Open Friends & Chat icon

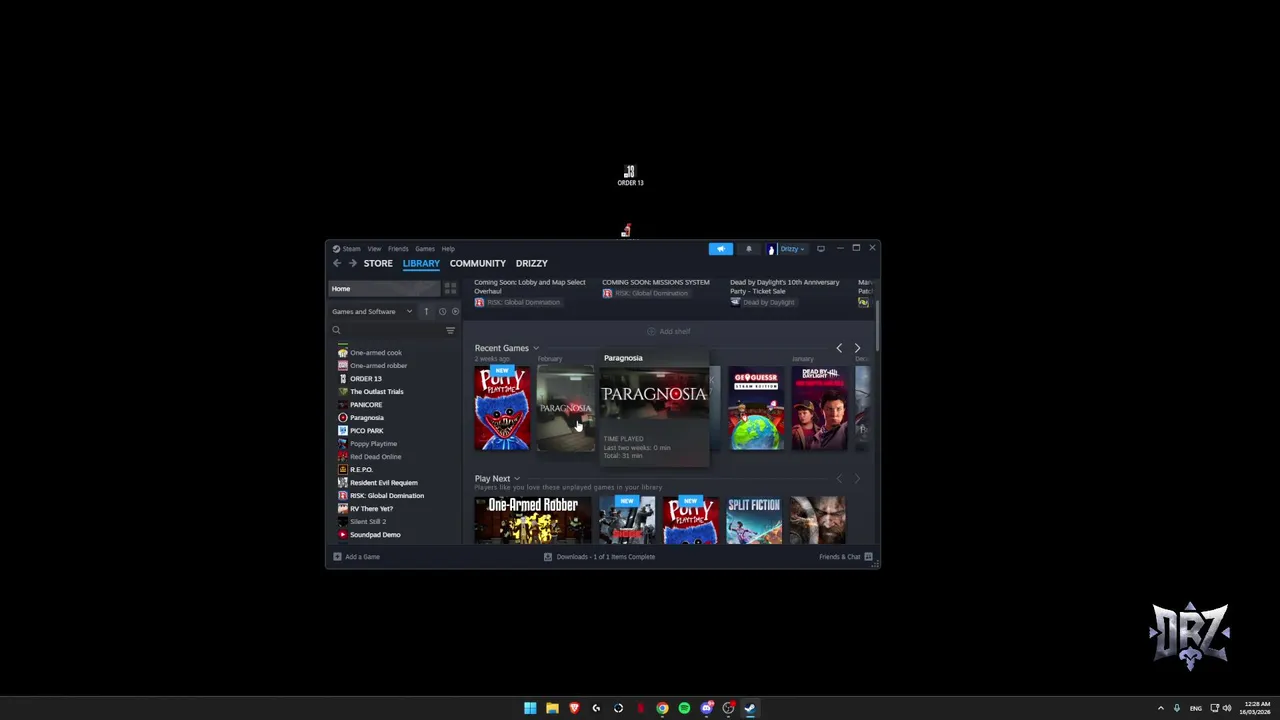click(x=868, y=557)
